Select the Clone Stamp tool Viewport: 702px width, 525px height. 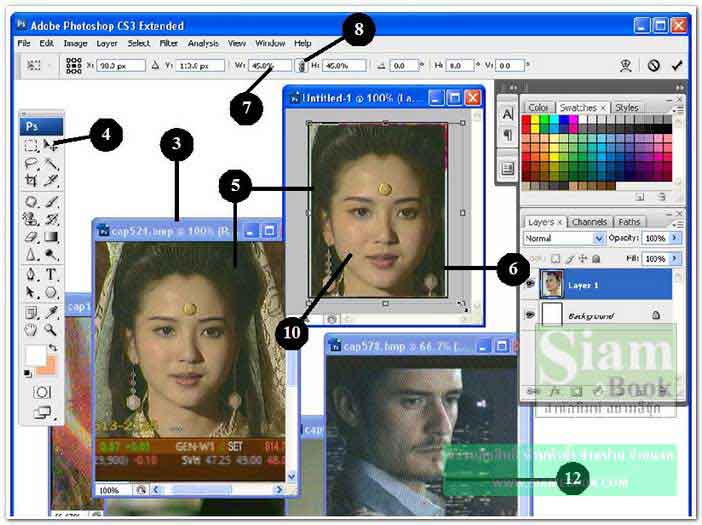(31, 219)
